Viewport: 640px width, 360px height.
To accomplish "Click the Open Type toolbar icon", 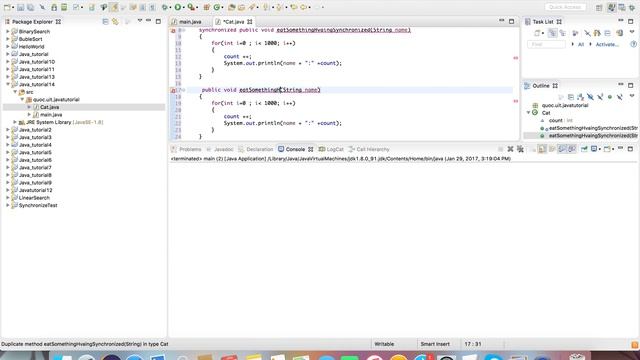I will pos(231,7).
